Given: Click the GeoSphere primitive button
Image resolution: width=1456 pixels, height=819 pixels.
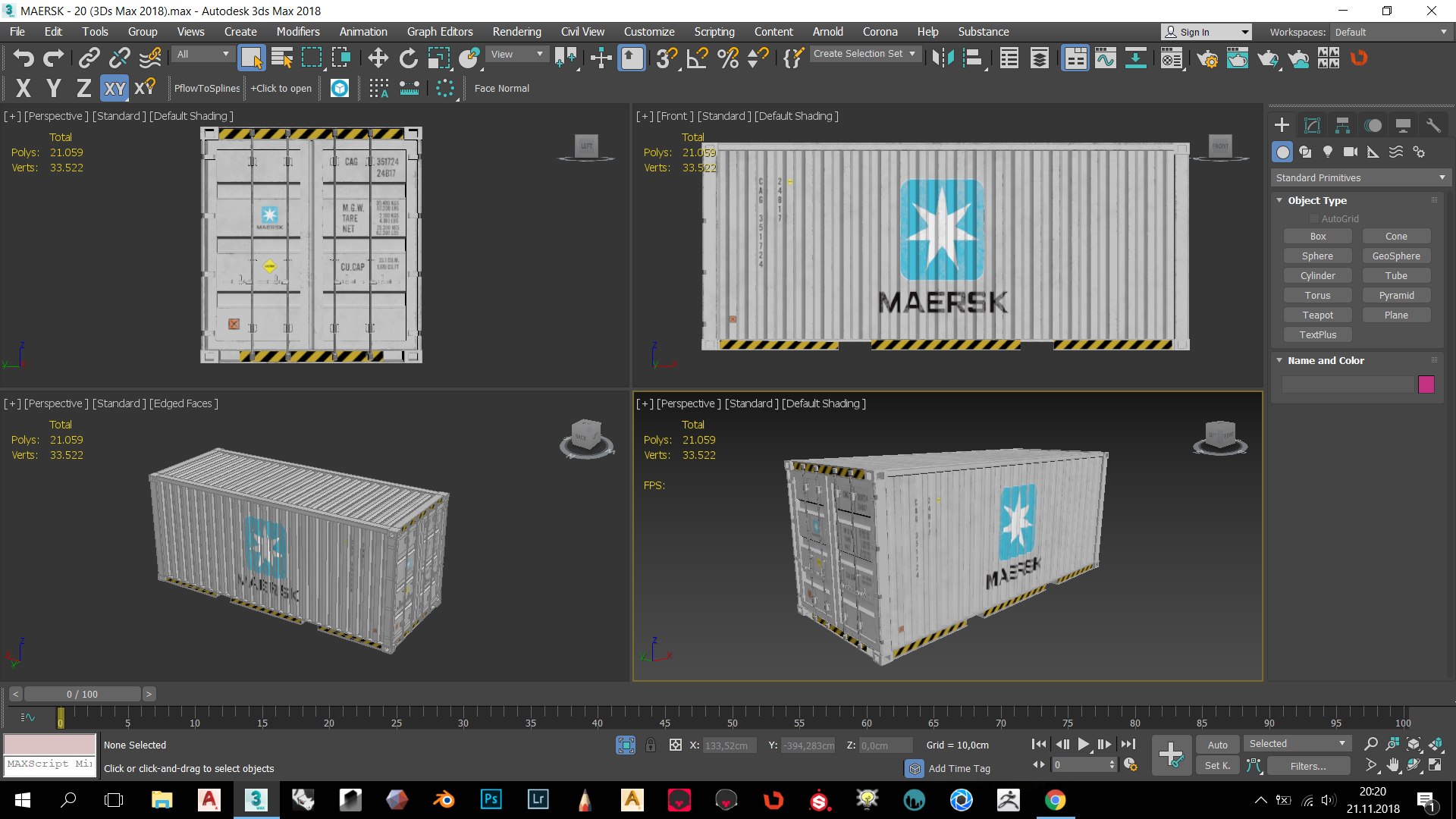Looking at the screenshot, I should pyautogui.click(x=1396, y=256).
